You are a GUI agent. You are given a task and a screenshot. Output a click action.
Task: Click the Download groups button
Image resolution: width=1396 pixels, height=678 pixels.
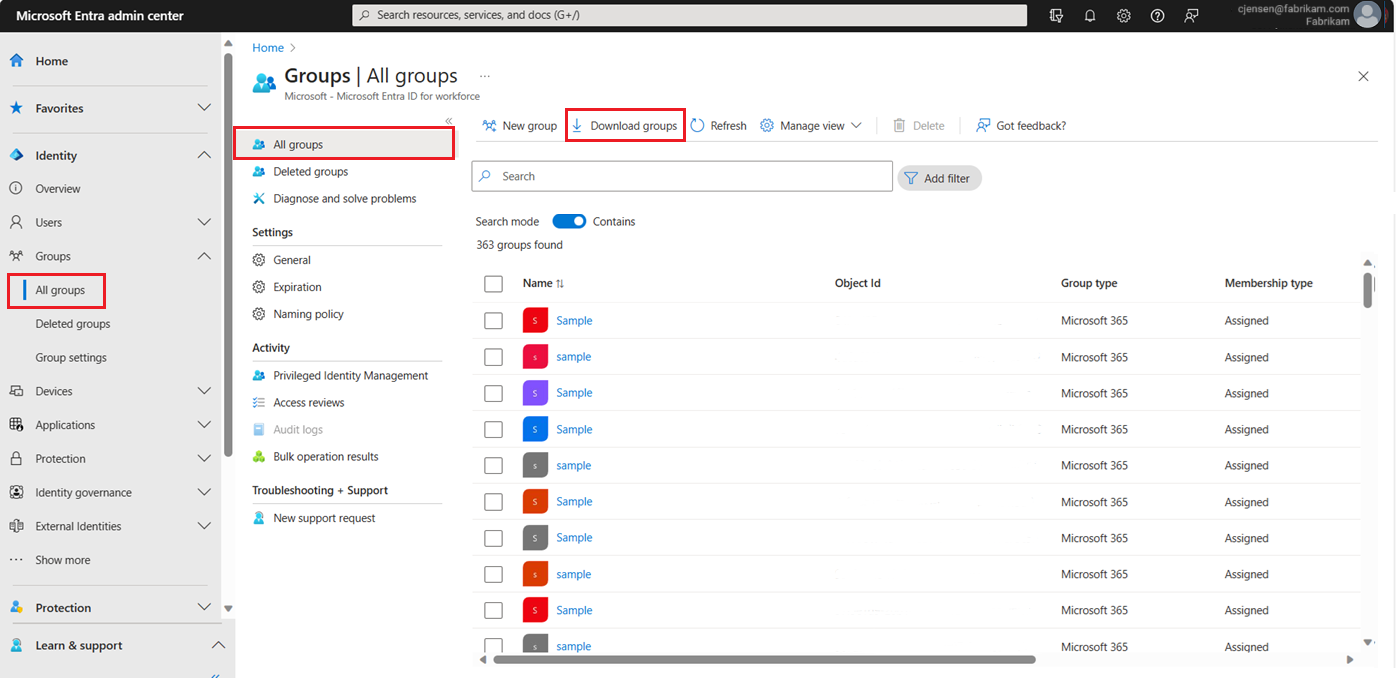[625, 126]
